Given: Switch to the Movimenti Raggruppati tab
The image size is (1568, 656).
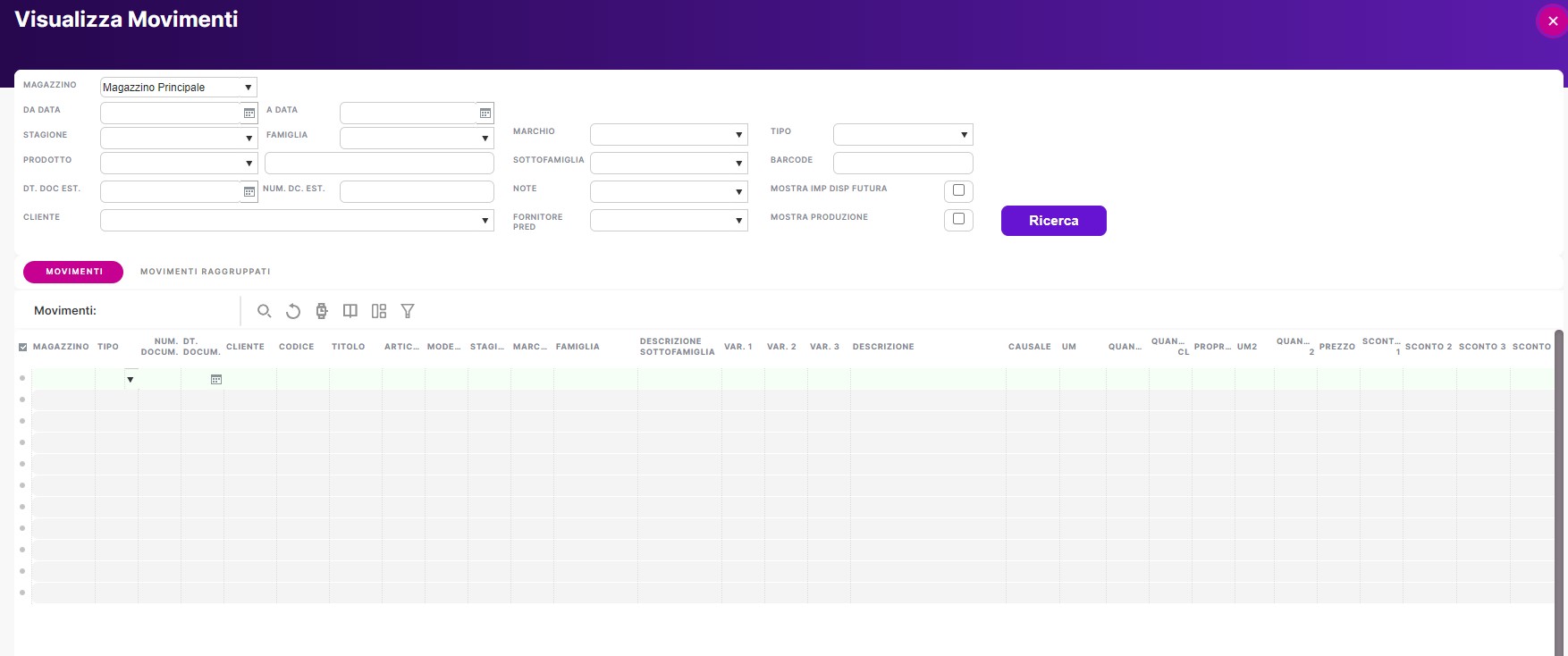Looking at the screenshot, I should [x=205, y=272].
